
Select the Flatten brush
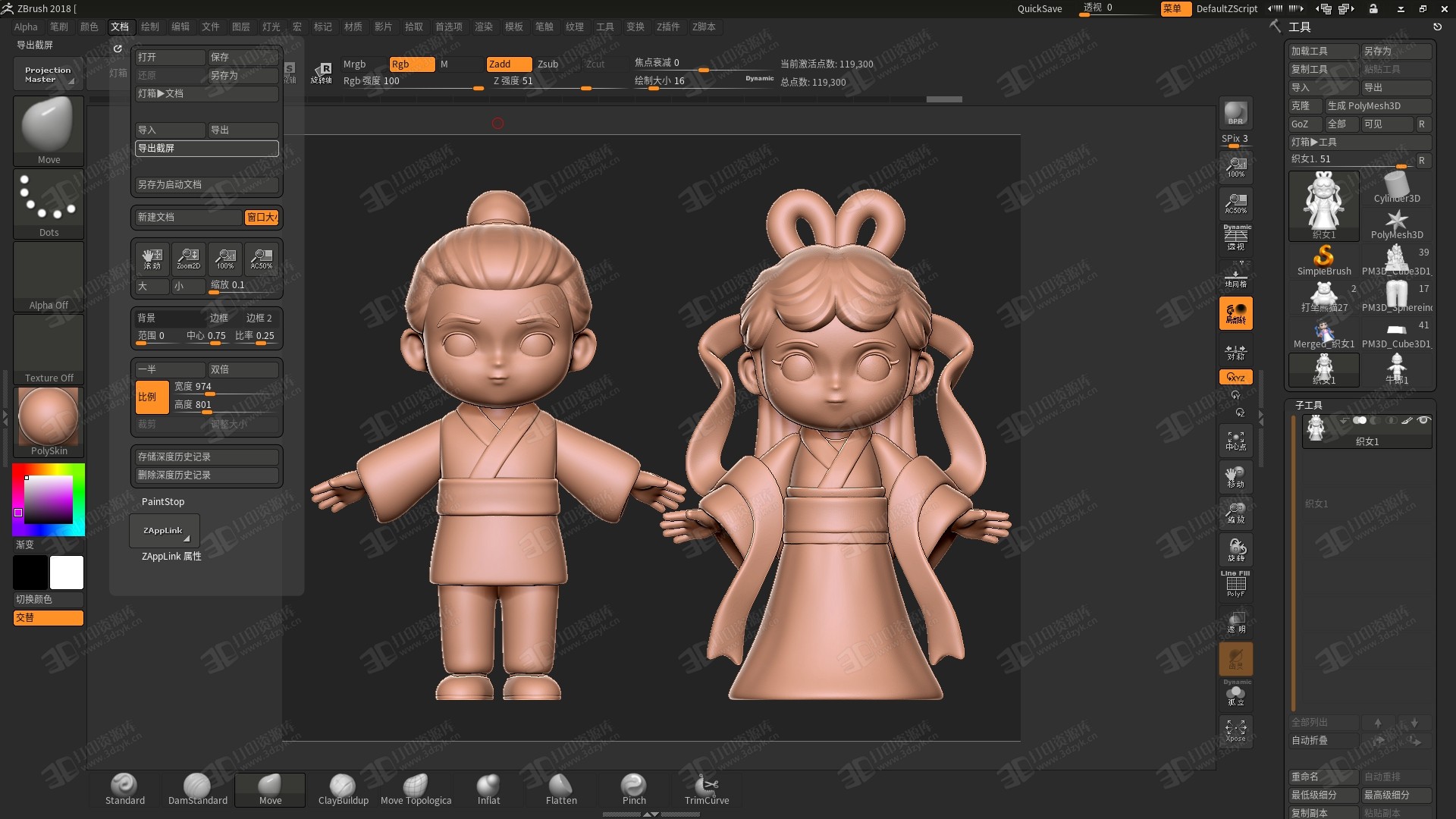(x=561, y=789)
